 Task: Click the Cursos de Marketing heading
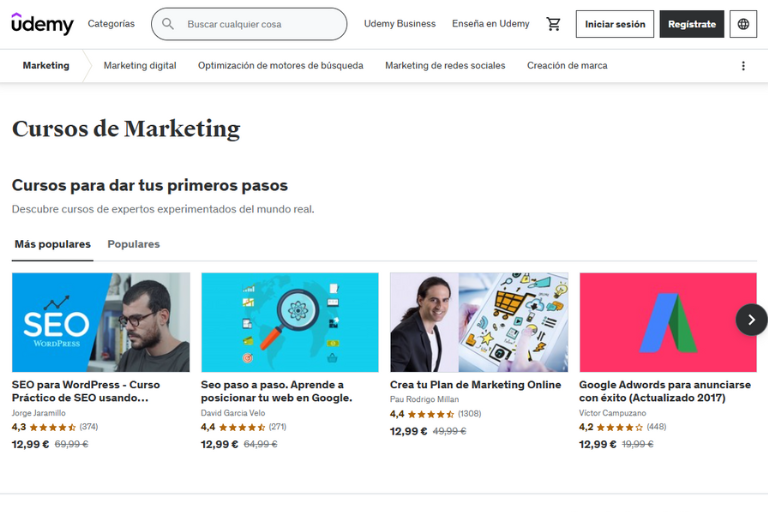point(126,129)
